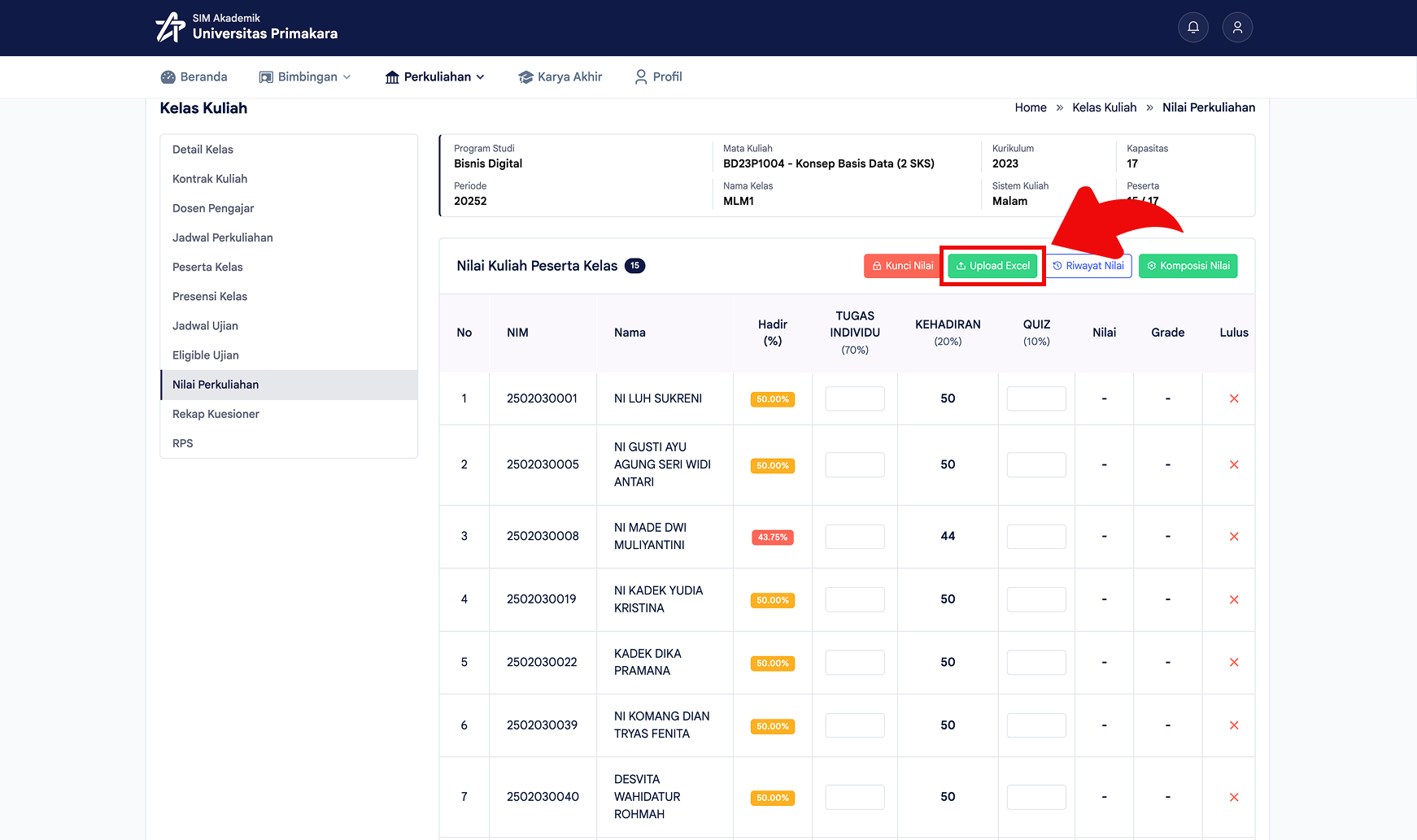Click course name BD23P1004 - Konsep Basis Data
This screenshot has height=840, width=1417.
click(x=828, y=163)
